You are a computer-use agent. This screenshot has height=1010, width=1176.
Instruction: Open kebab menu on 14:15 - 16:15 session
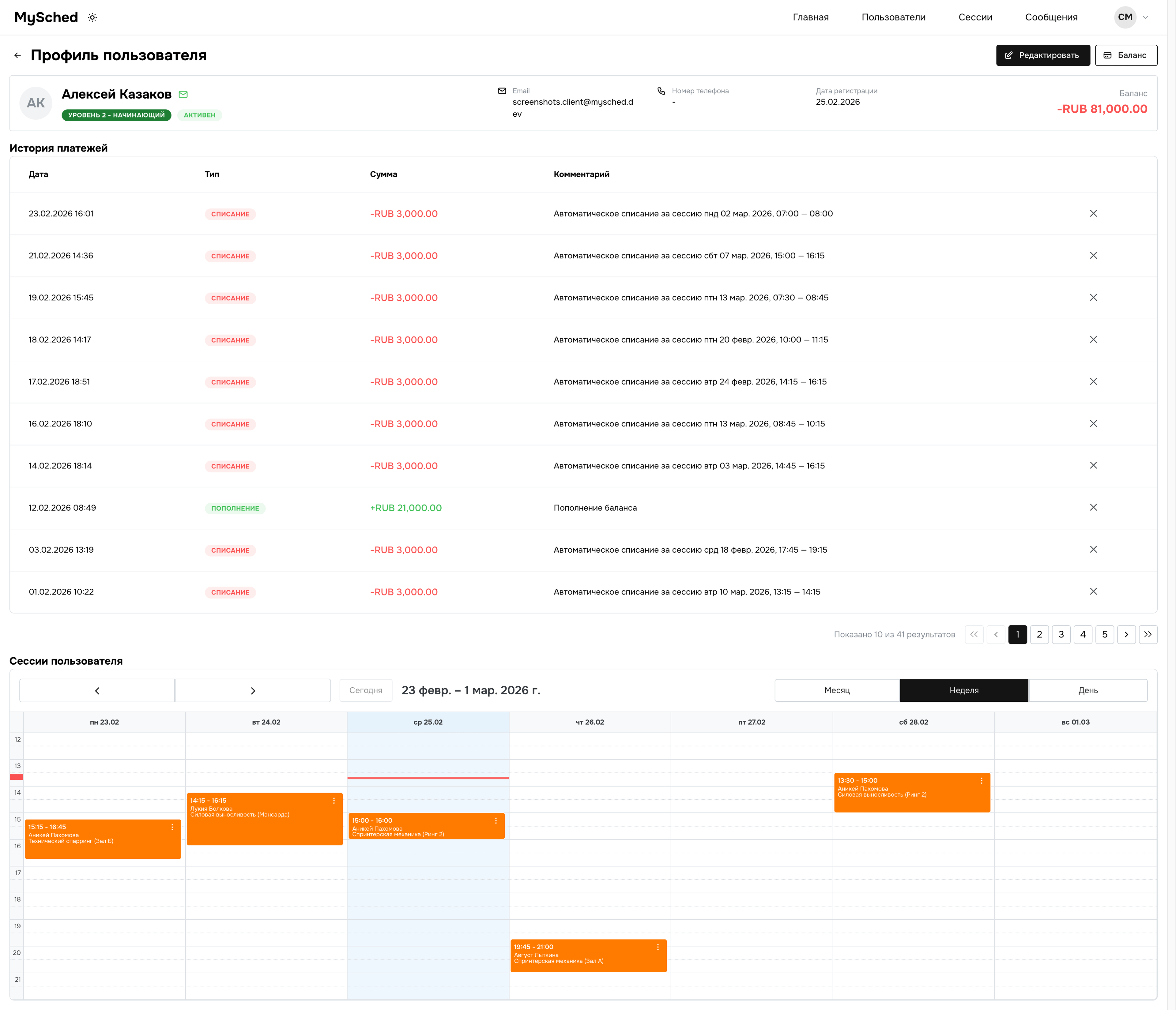tap(334, 801)
